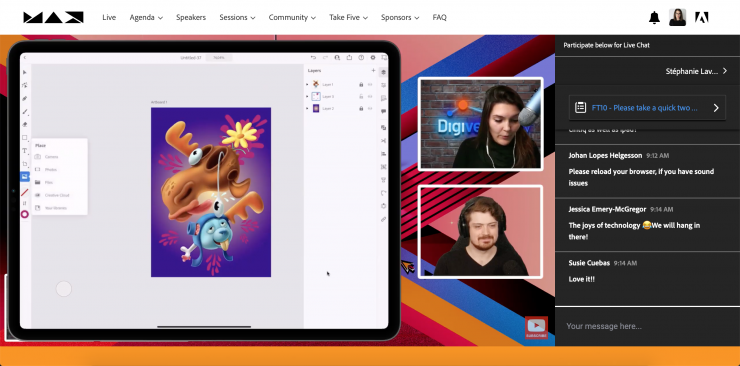Open the Sponsors dropdown menu

tap(400, 17)
